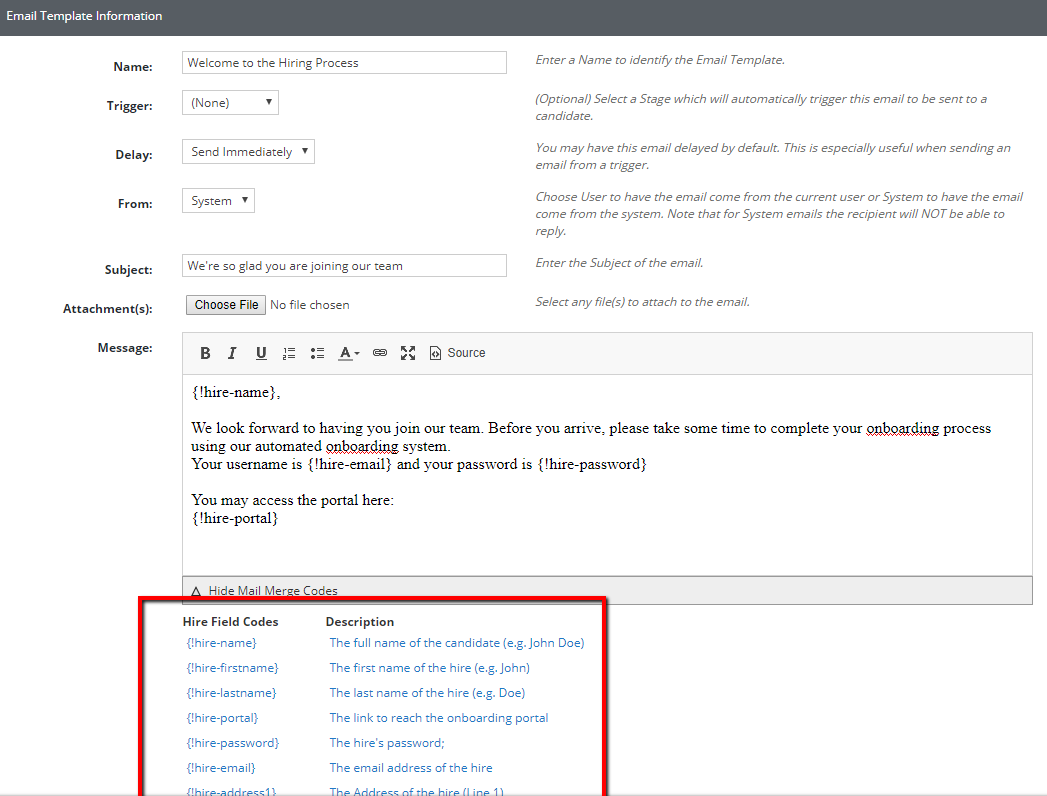Open the {!hire-password} field code
Viewport: 1047px width, 796px height.
pos(230,742)
